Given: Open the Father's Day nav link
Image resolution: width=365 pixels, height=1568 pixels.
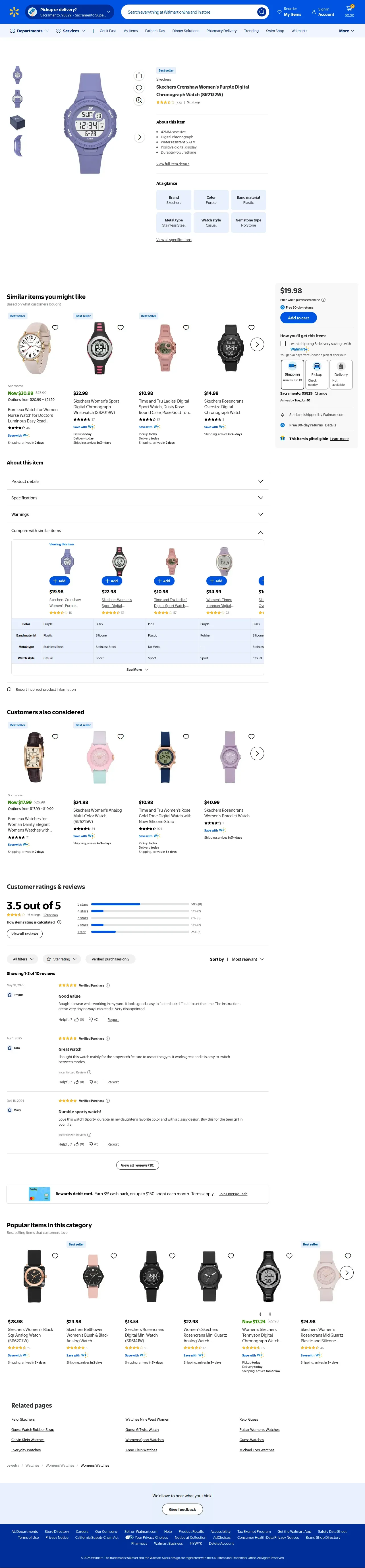Looking at the screenshot, I should pos(155,30).
